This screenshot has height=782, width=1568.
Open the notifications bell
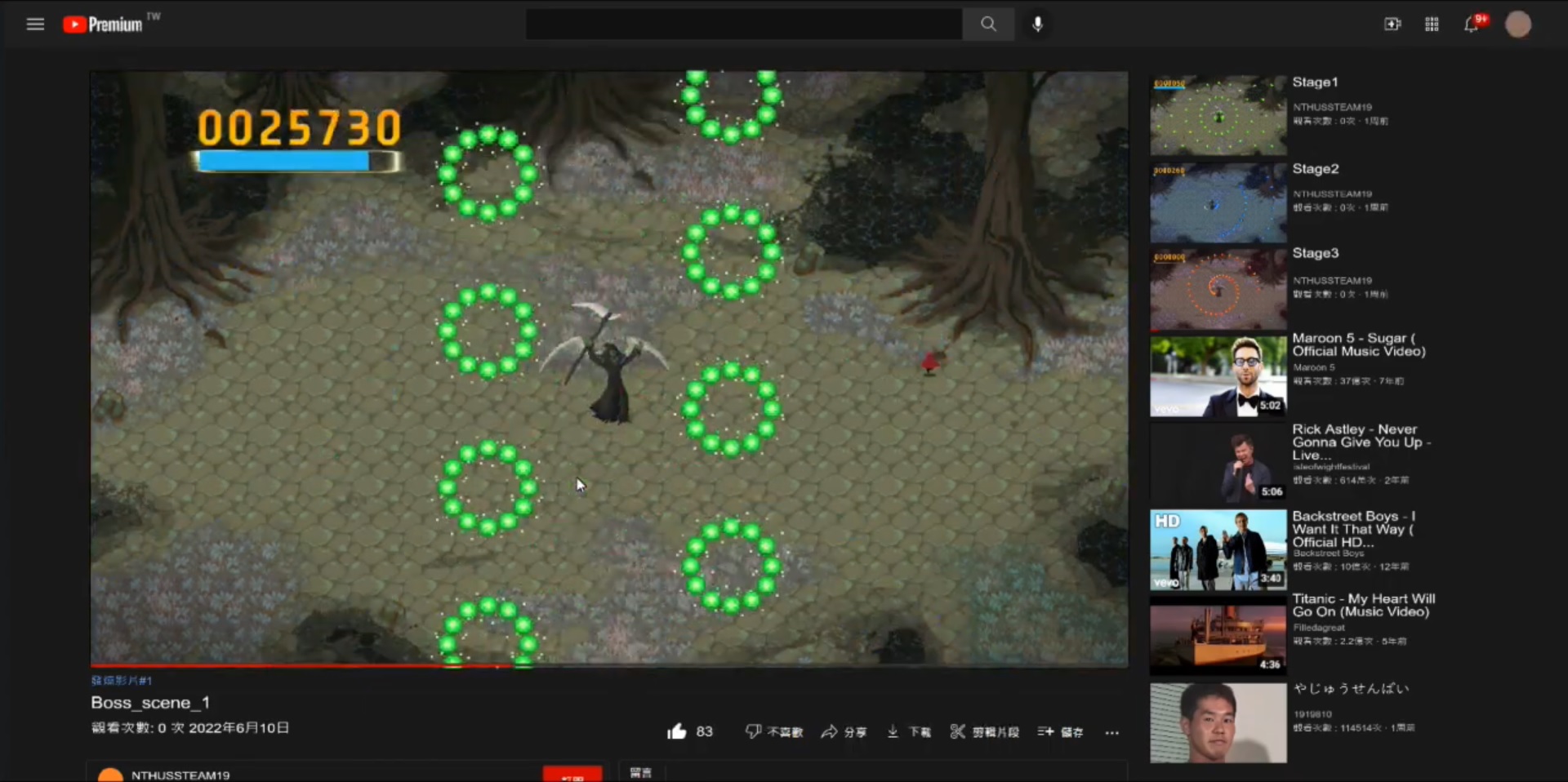coord(1471,24)
